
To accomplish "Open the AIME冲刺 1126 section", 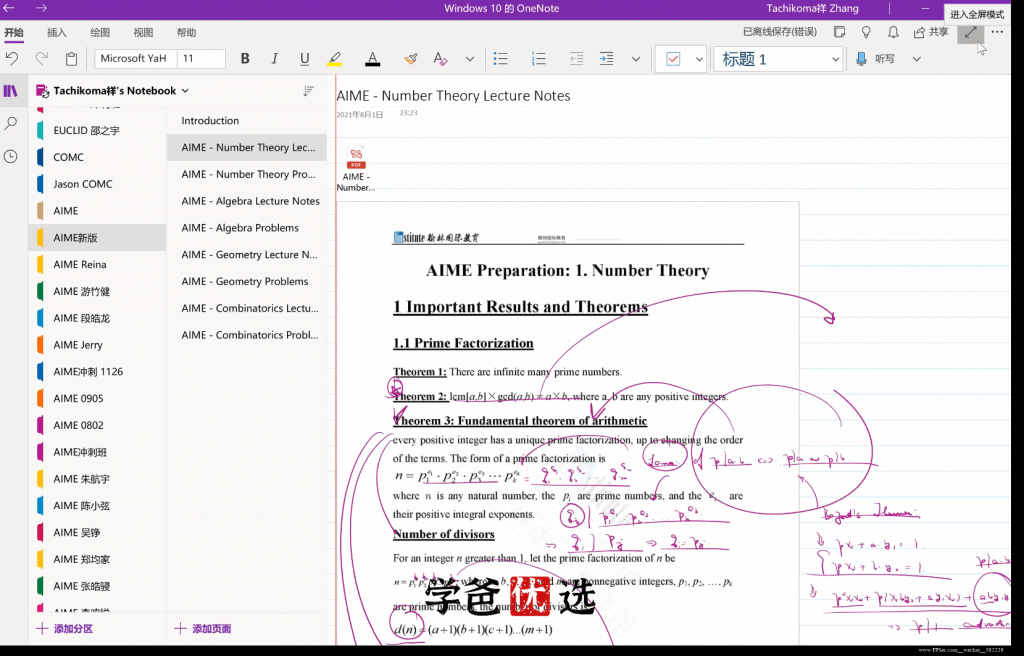I will click(97, 372).
